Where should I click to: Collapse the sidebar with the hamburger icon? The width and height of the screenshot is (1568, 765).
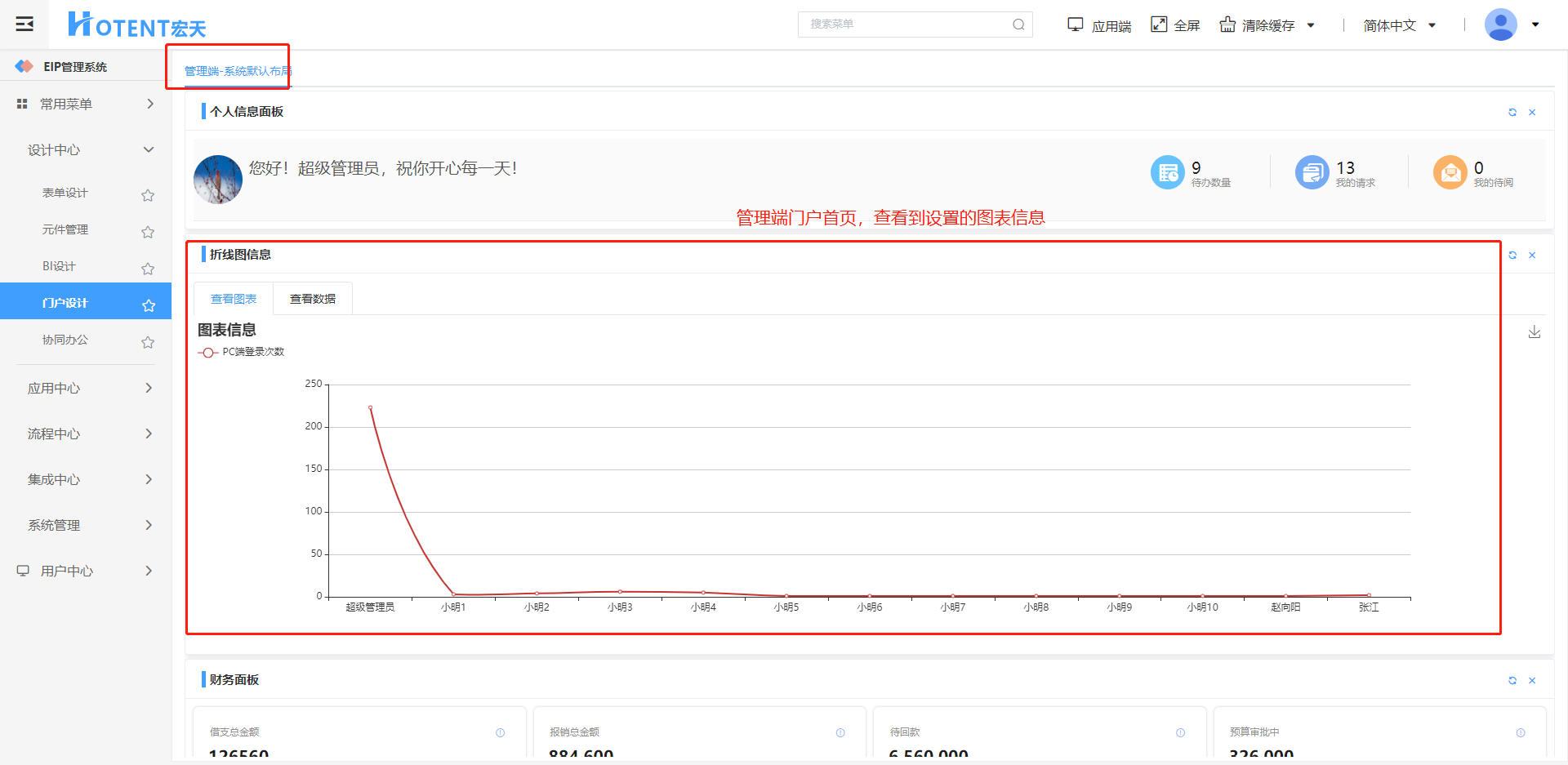pyautogui.click(x=24, y=24)
